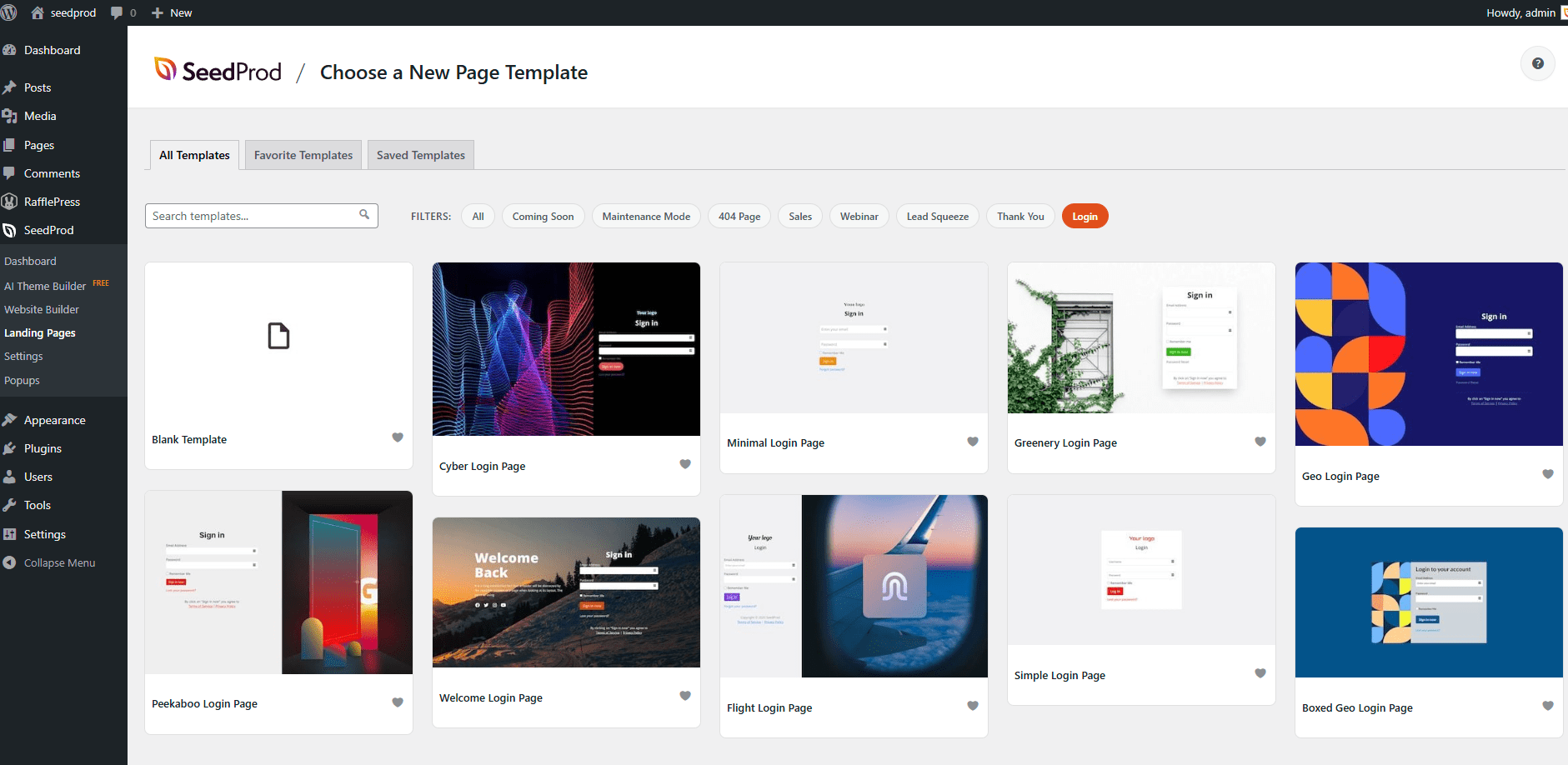The image size is (1568, 765).
Task: Favorite the Minimal Login Page template
Action: click(972, 442)
